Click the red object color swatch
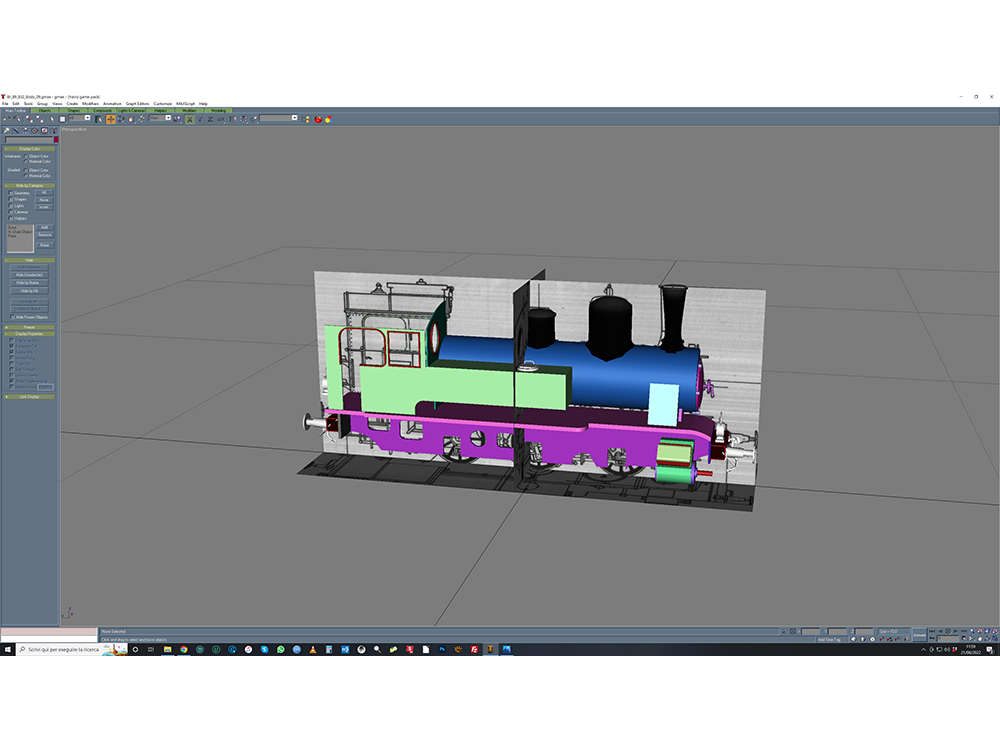 (56, 140)
